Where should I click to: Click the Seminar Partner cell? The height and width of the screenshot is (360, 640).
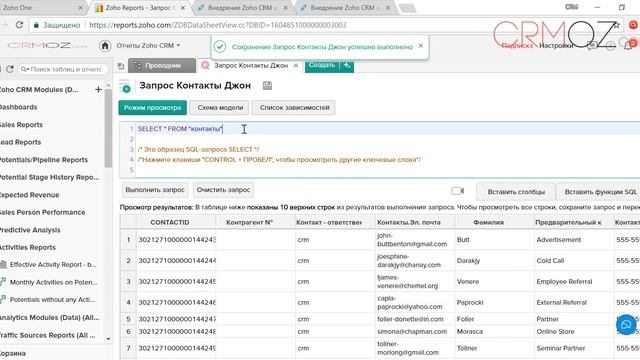pos(573,349)
